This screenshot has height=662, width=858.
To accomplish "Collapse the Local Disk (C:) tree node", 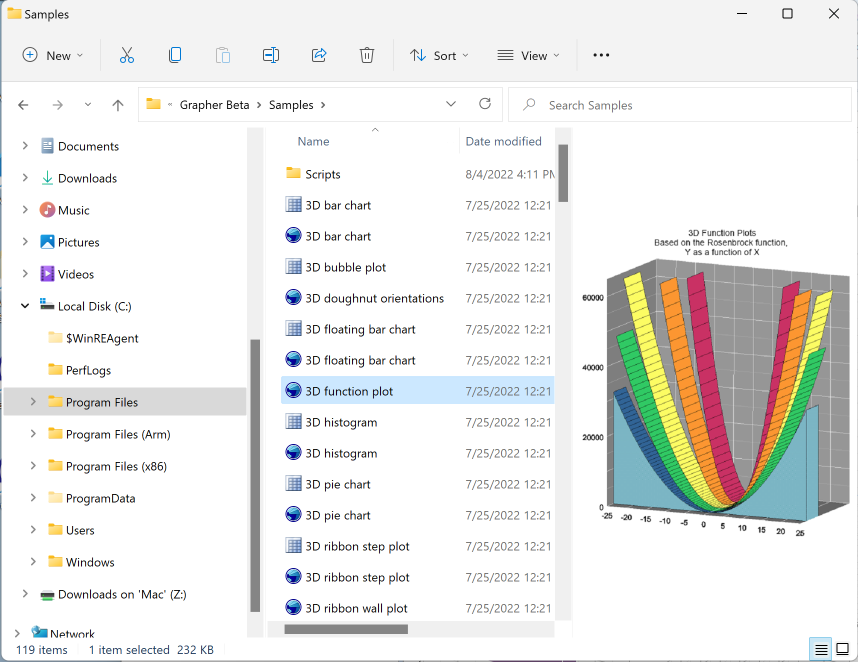I will coord(25,306).
